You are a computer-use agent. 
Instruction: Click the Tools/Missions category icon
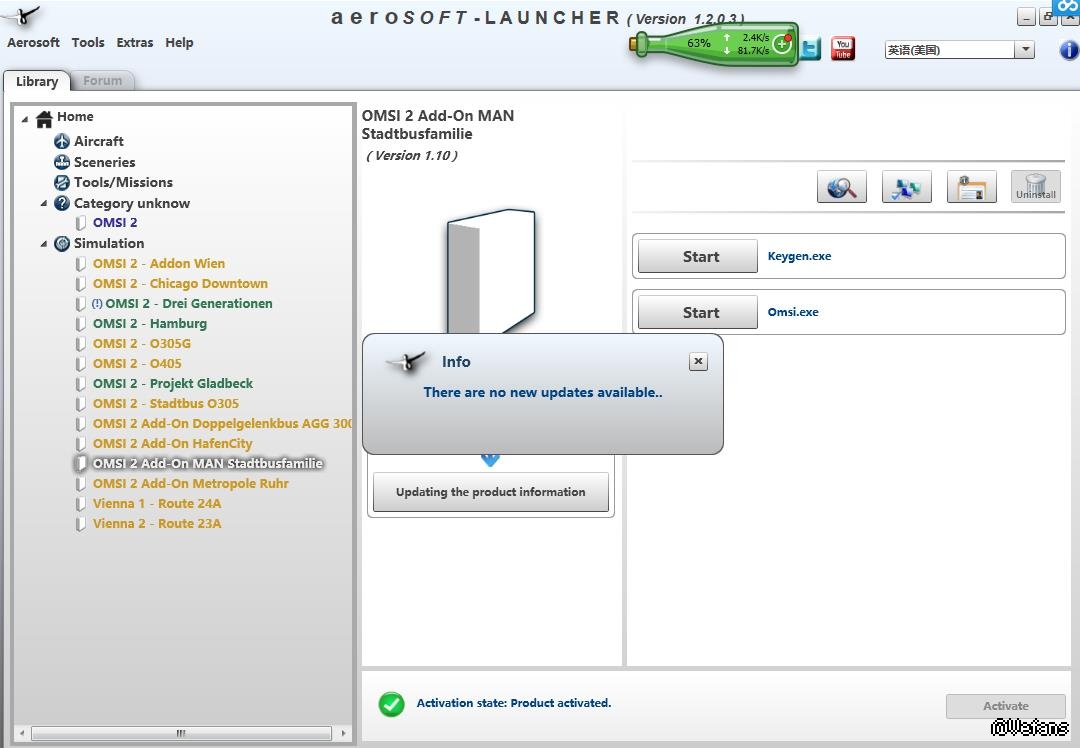click(62, 183)
